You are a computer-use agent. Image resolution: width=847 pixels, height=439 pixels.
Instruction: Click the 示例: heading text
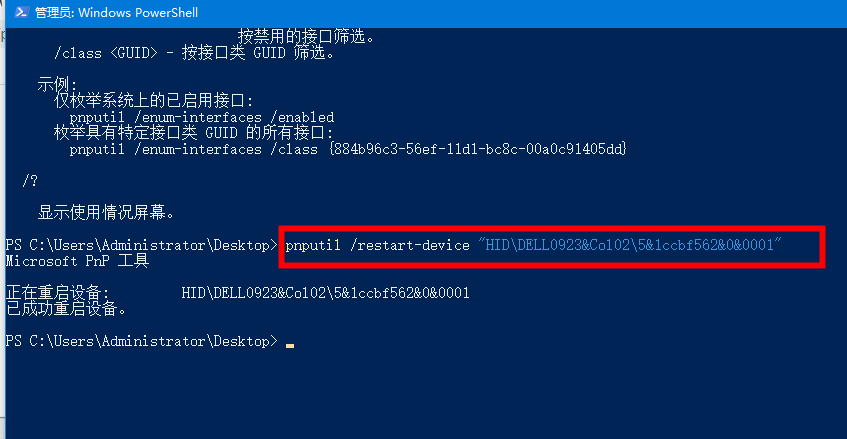click(x=57, y=84)
